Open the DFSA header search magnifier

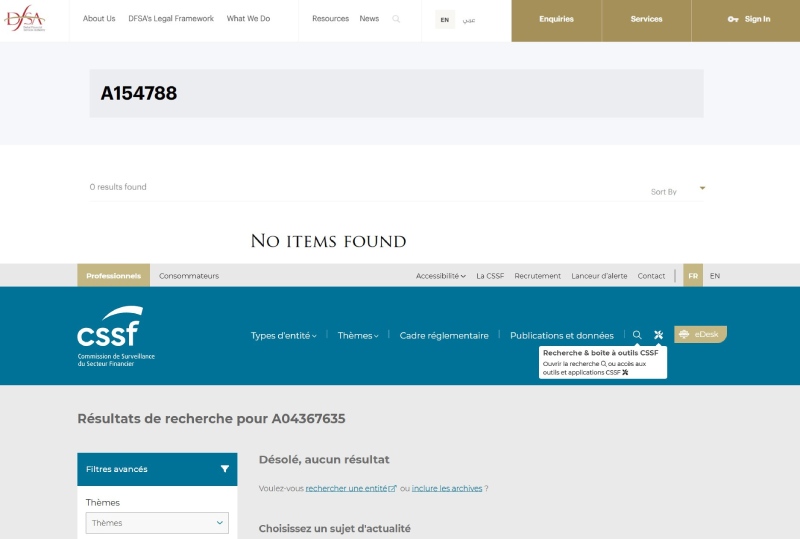[396, 19]
